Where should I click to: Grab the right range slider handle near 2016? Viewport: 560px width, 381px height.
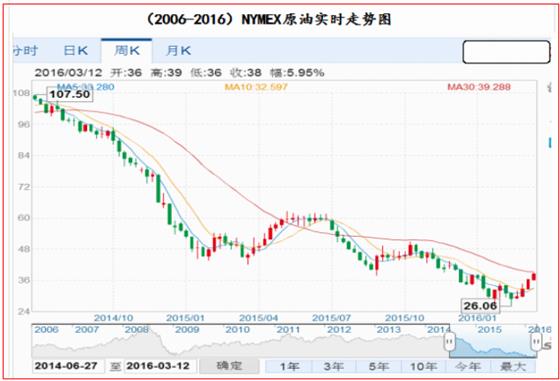535,342
